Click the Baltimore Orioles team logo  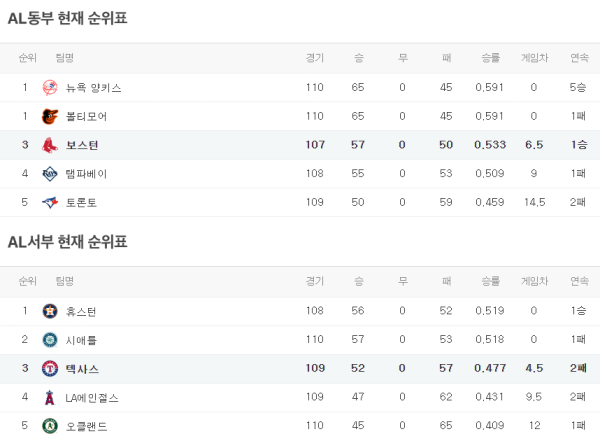(50, 116)
